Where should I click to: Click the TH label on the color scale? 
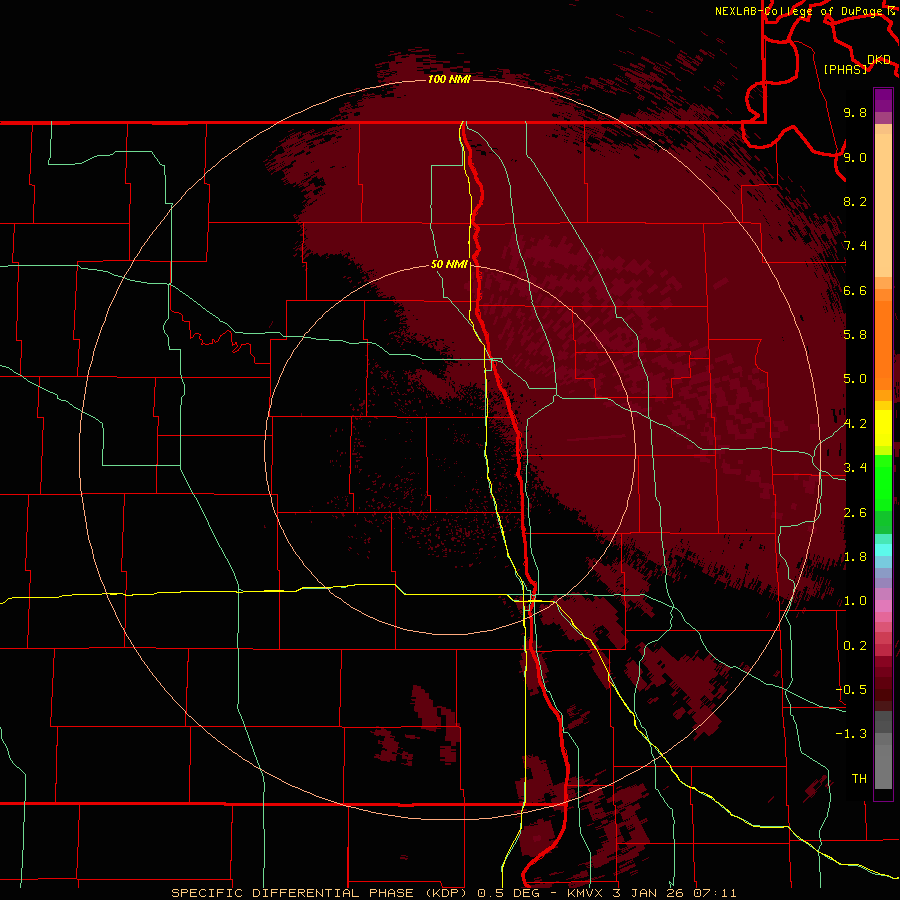[859, 779]
